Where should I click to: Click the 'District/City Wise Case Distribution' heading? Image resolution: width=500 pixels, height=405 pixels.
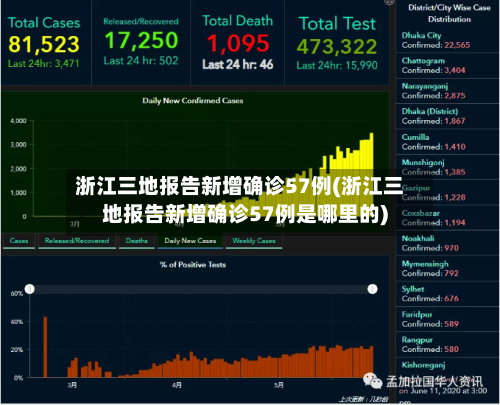449,13
